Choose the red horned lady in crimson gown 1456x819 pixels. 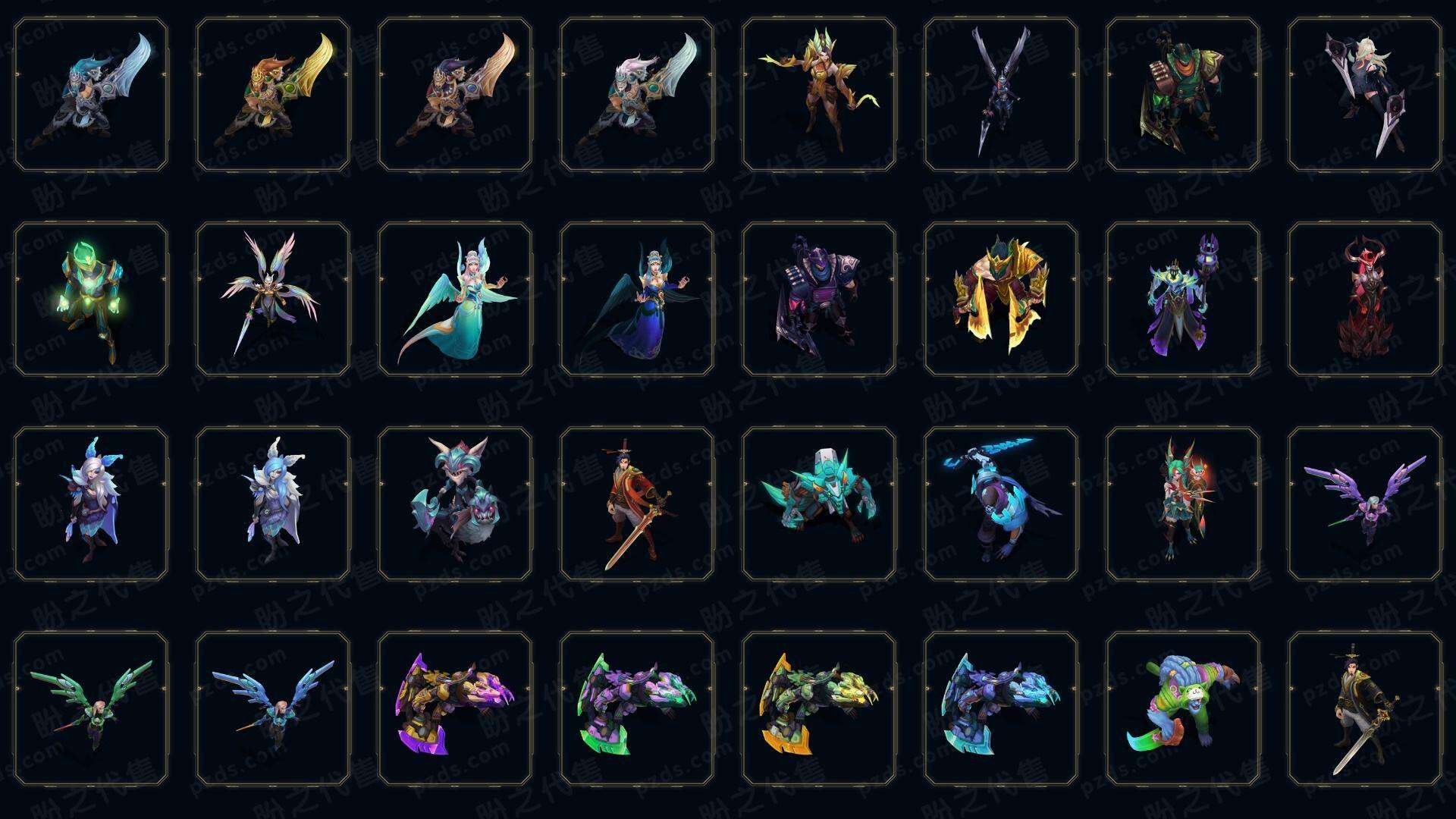pos(1365,300)
